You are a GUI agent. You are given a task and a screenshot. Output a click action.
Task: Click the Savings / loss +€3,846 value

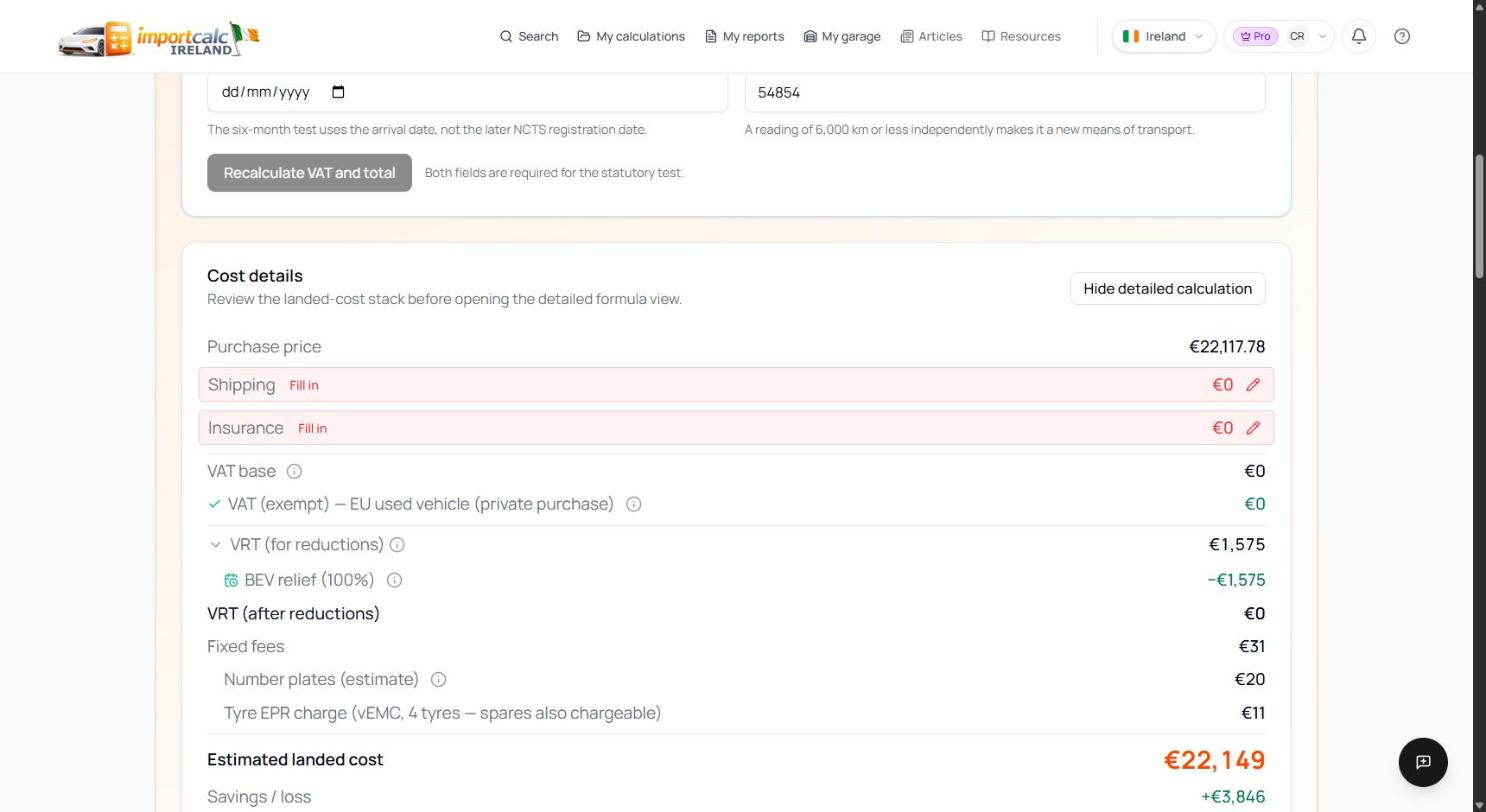pos(1233,797)
